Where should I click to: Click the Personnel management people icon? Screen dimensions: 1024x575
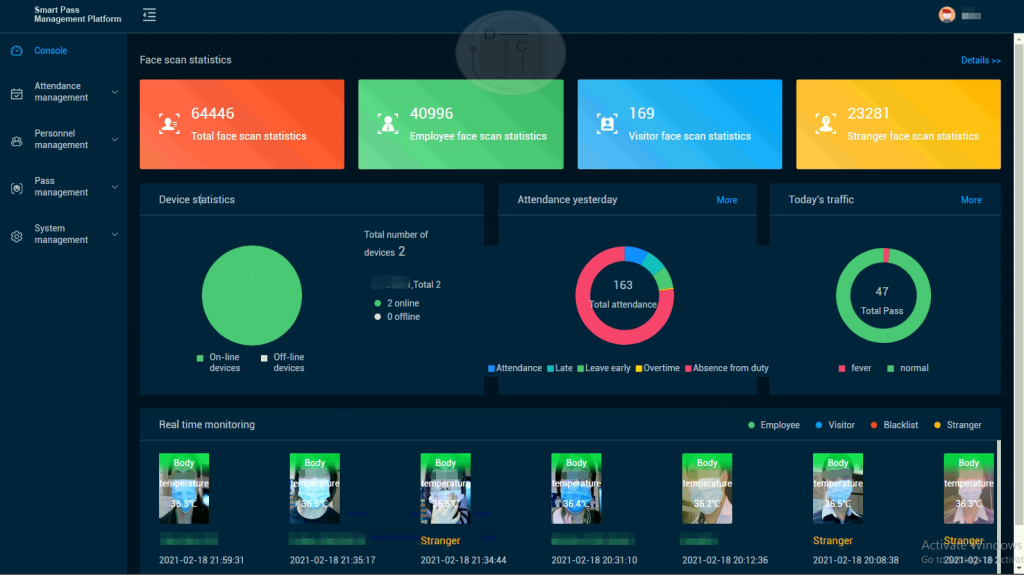pyautogui.click(x=16, y=140)
